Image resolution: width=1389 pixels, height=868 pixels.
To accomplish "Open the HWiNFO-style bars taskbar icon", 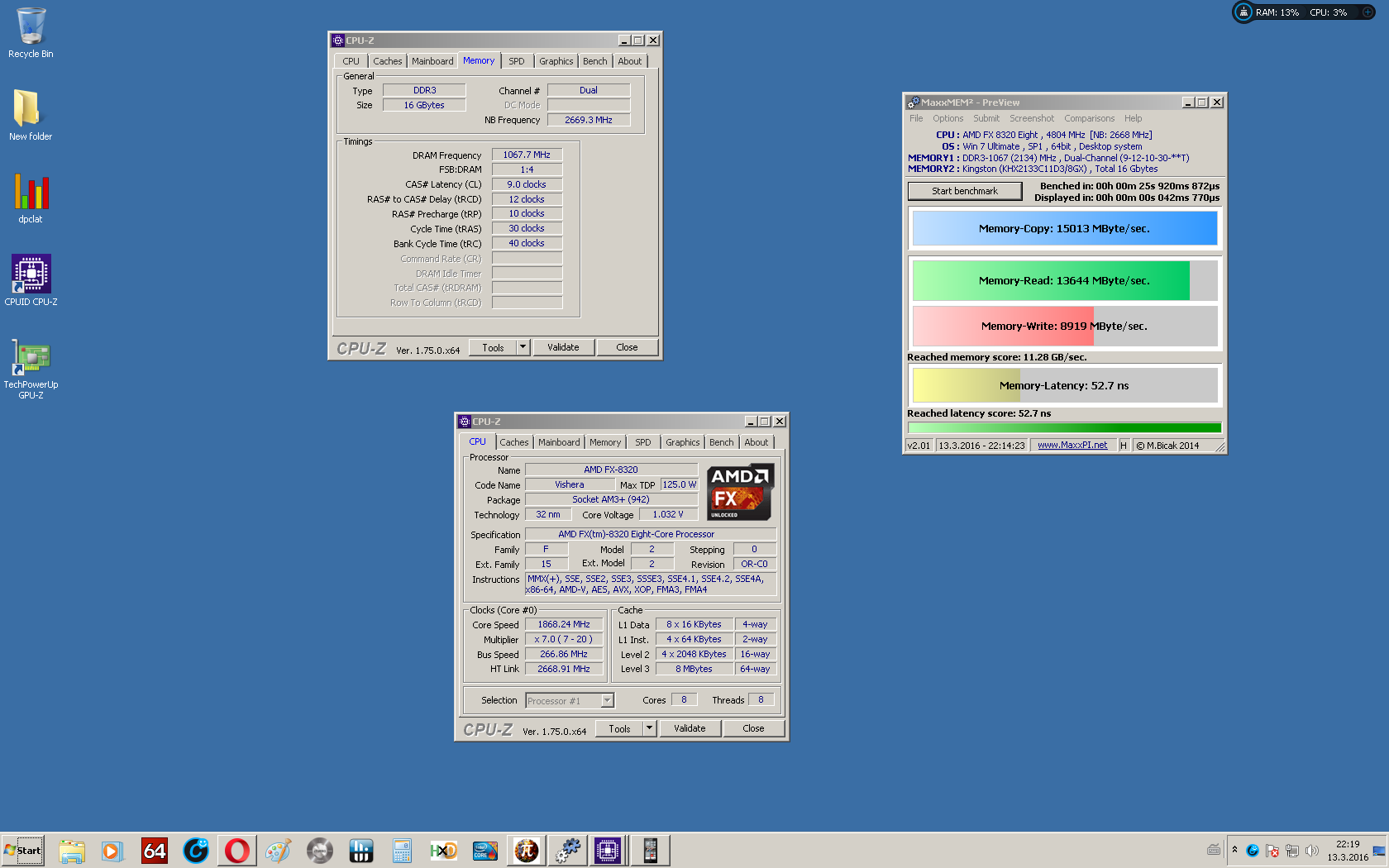I will [360, 851].
